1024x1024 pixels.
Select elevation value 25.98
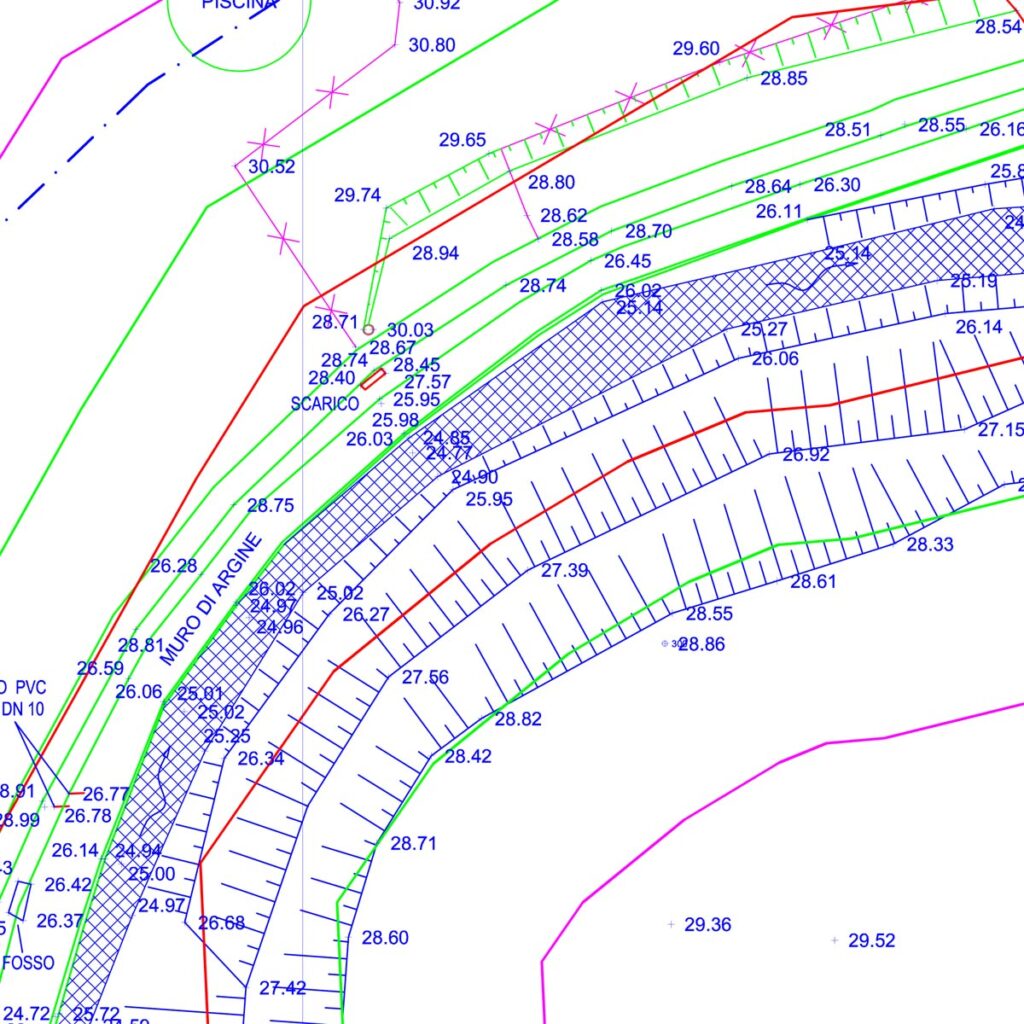tap(395, 420)
